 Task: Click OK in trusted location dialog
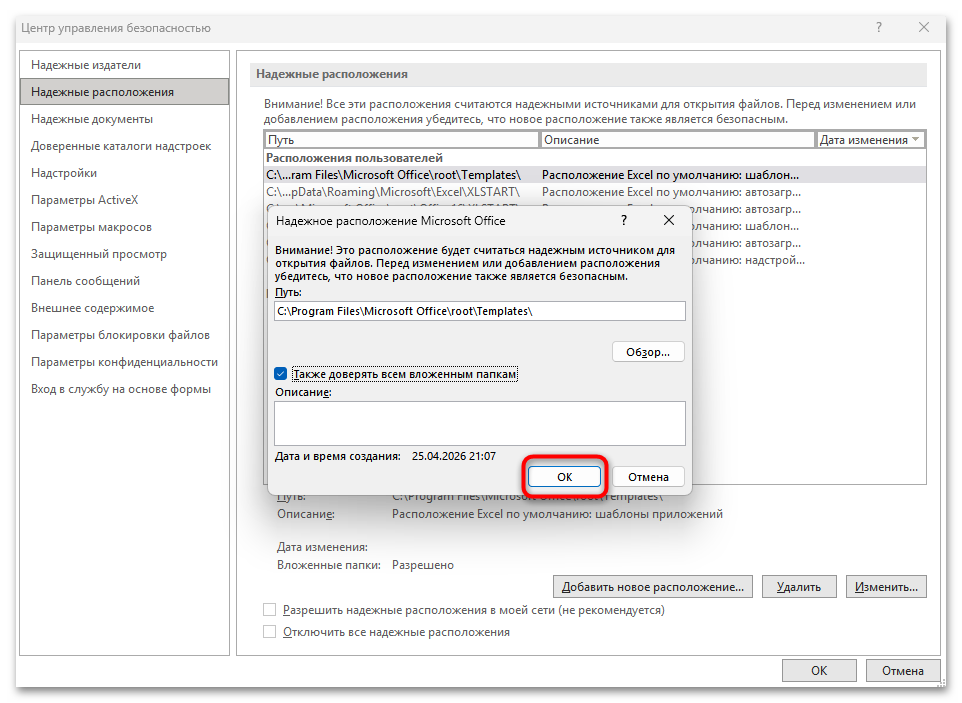pyautogui.click(x=564, y=477)
